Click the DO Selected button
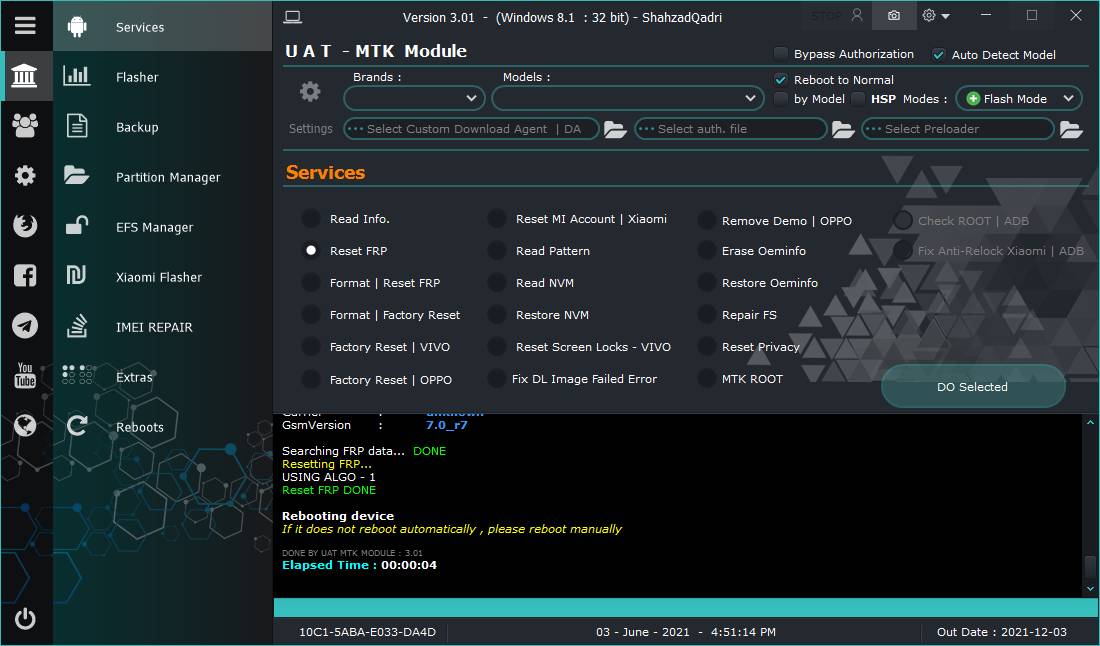The image size is (1100, 646). pos(972,387)
